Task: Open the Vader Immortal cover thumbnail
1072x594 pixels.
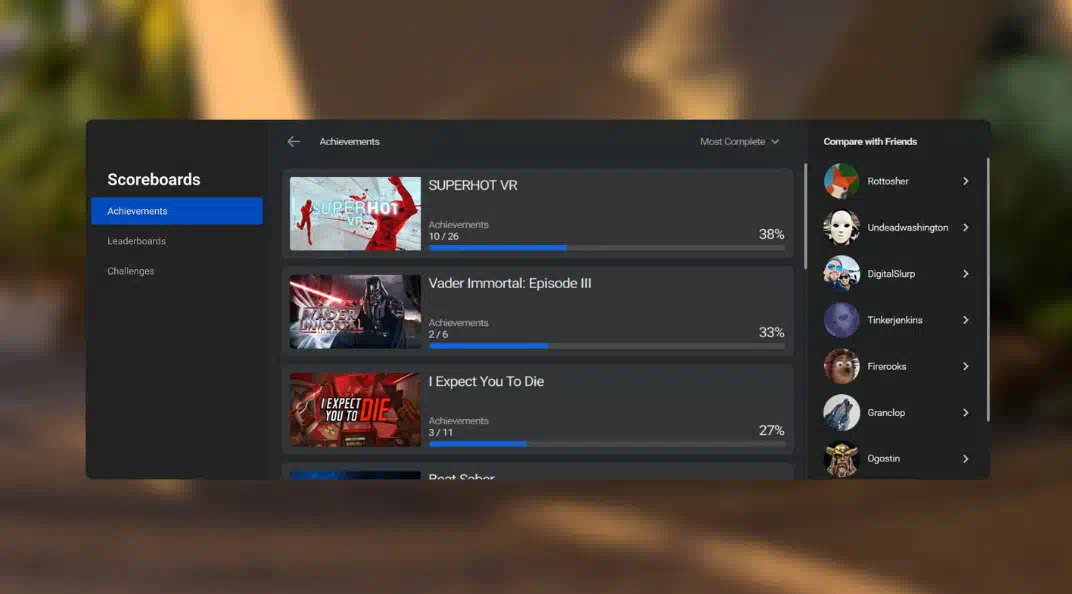Action: [355, 312]
